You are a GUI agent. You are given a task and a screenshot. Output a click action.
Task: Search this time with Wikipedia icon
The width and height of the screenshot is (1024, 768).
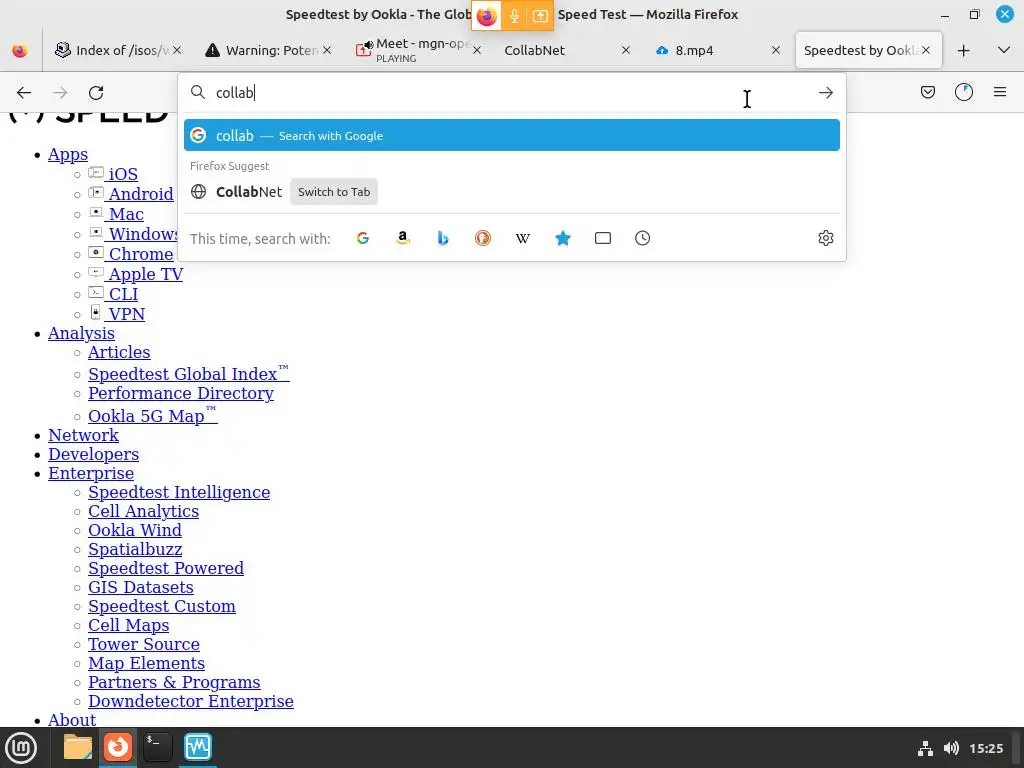click(x=522, y=238)
